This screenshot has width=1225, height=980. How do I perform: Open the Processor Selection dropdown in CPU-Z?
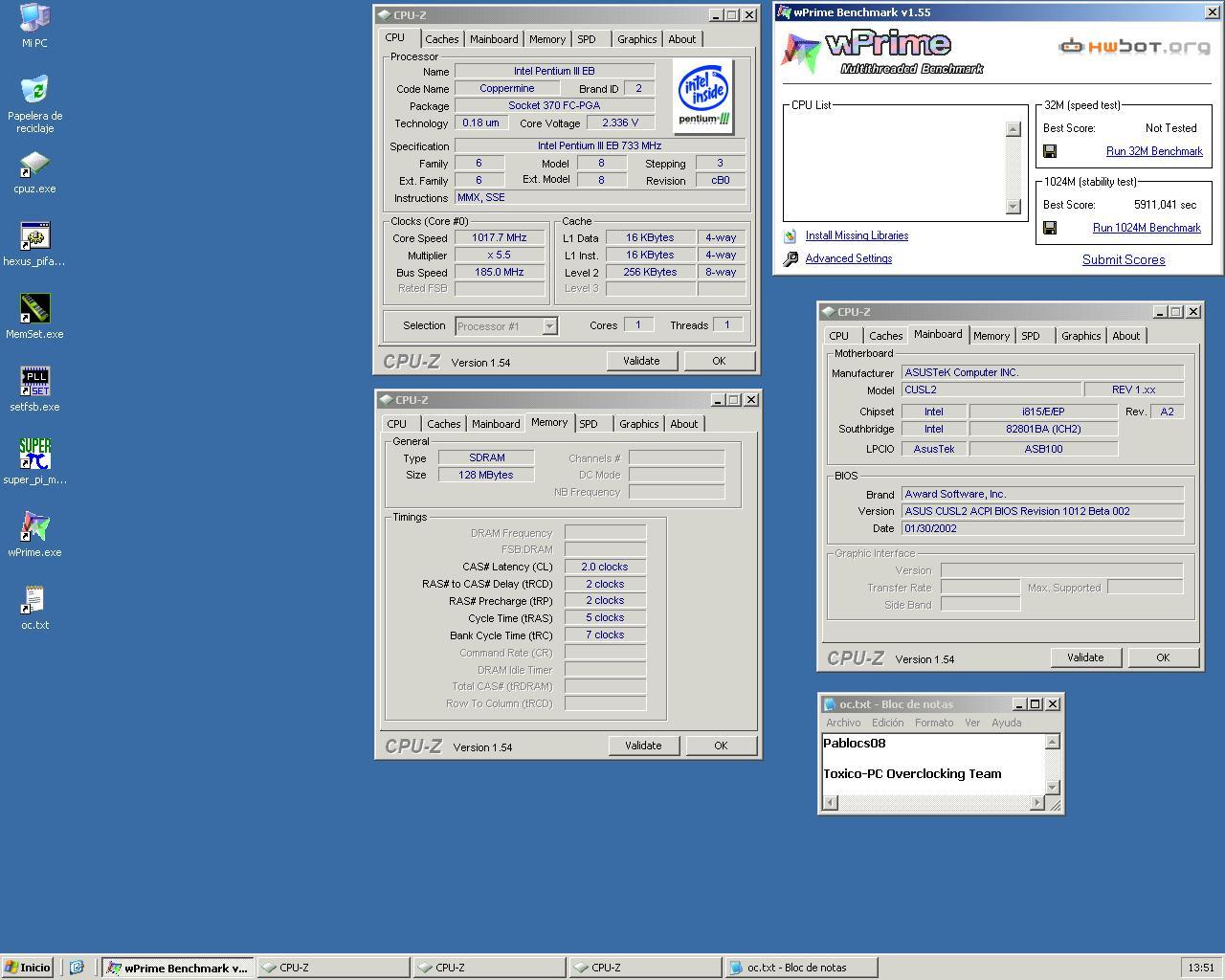pos(550,326)
